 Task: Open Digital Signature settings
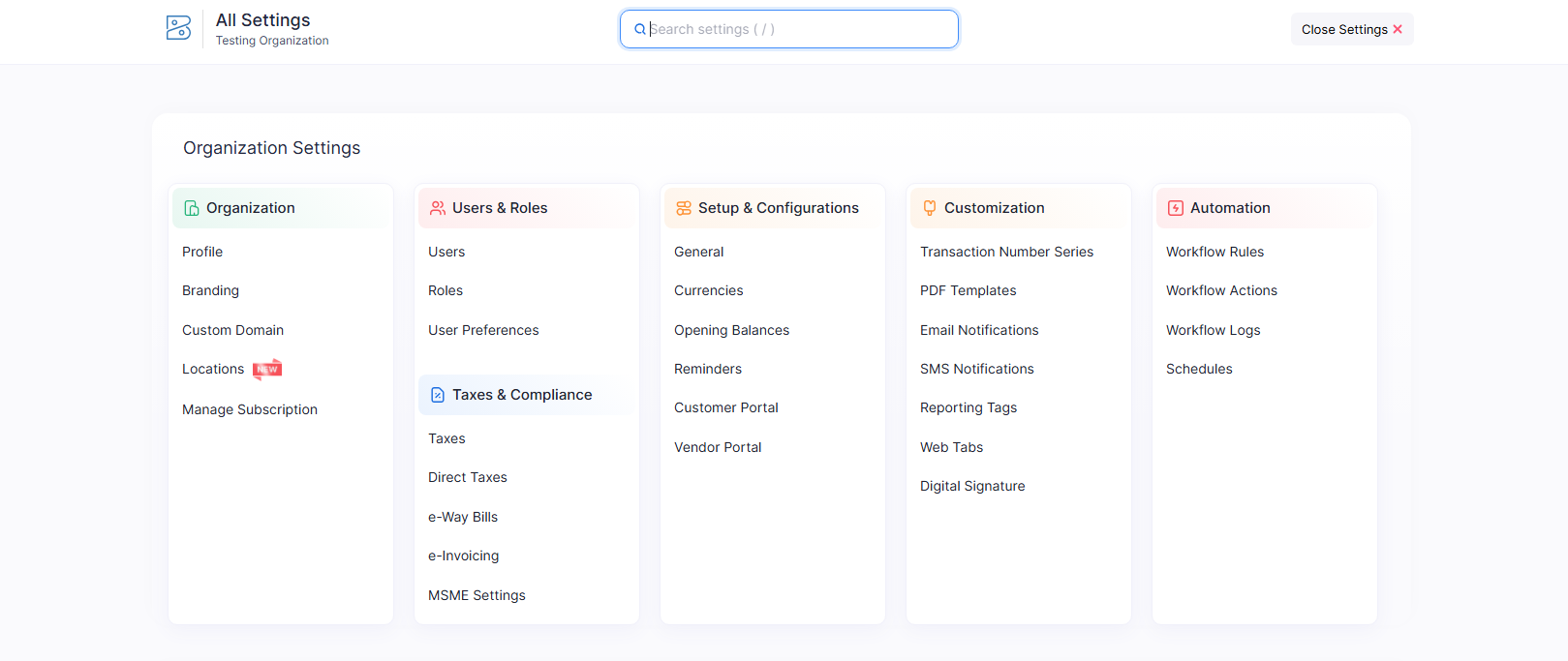972,486
